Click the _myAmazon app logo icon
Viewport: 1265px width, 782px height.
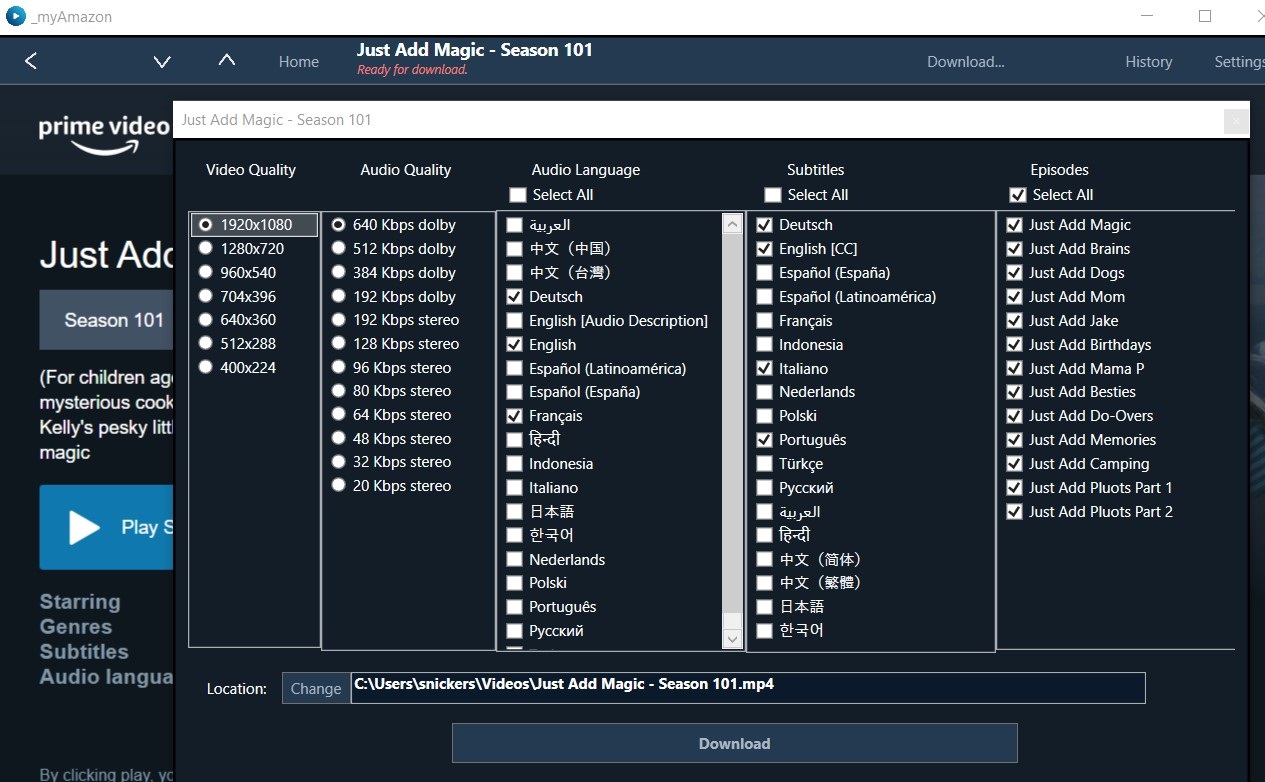pyautogui.click(x=15, y=16)
